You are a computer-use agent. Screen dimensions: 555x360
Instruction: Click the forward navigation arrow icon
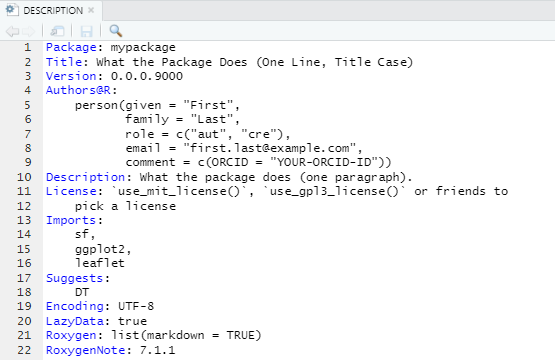tap(29, 32)
